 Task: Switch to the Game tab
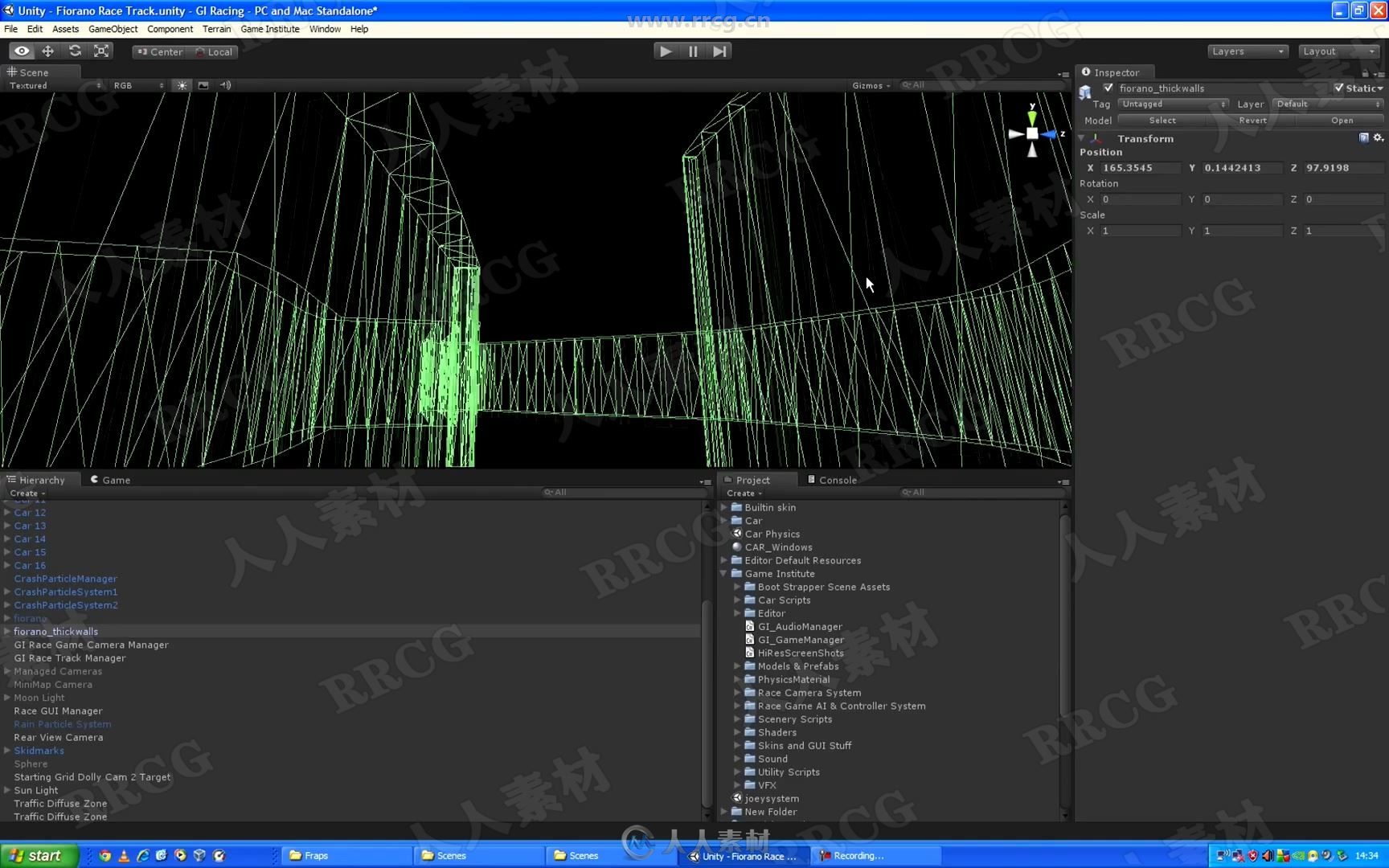110,480
